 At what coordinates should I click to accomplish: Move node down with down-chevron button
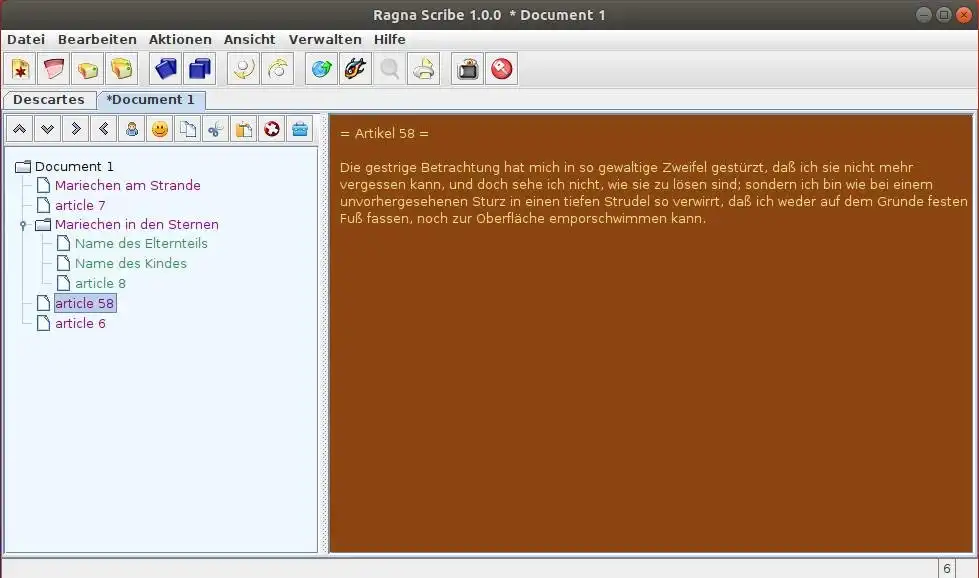tap(47, 129)
